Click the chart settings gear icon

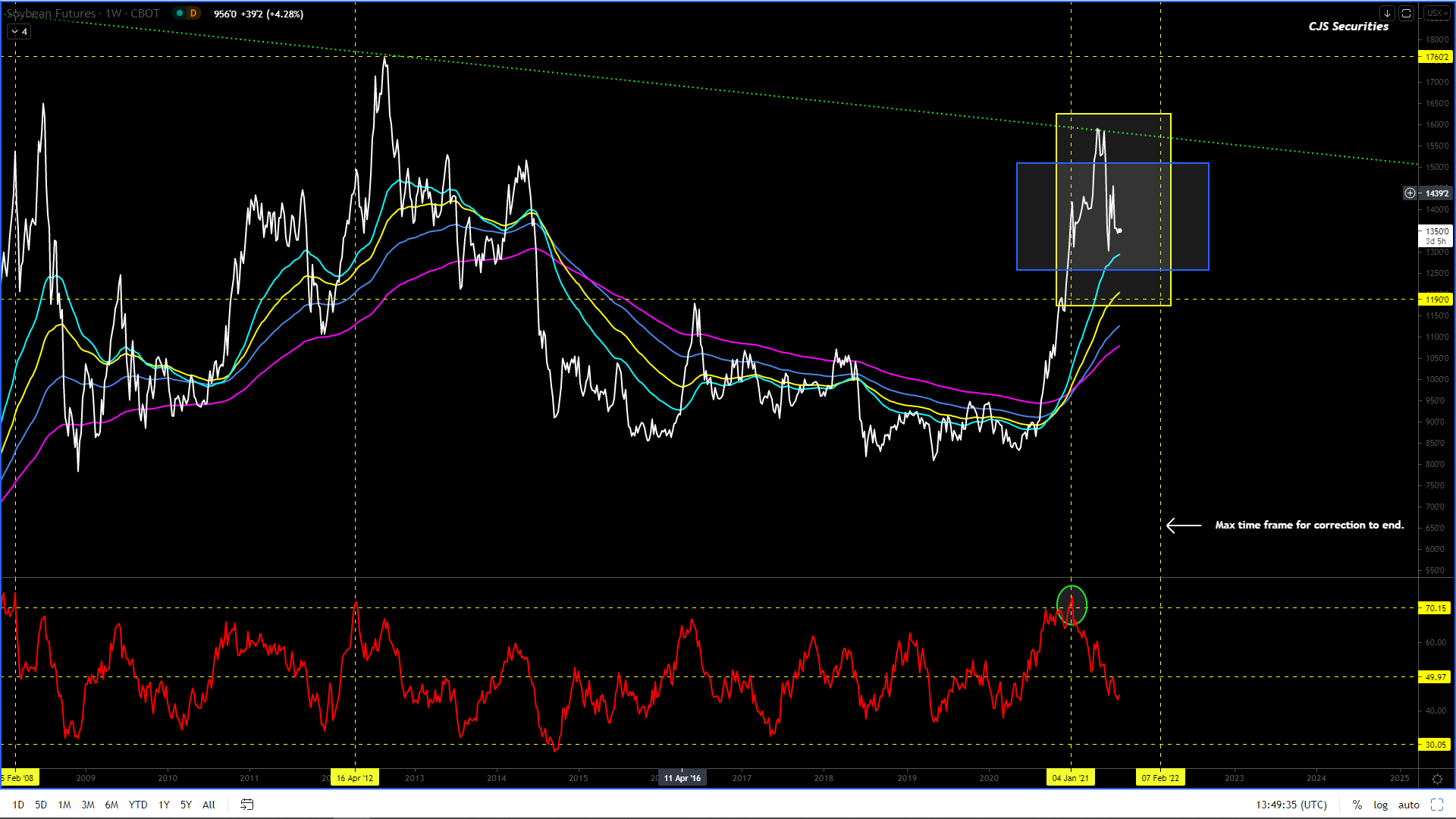point(1437,779)
